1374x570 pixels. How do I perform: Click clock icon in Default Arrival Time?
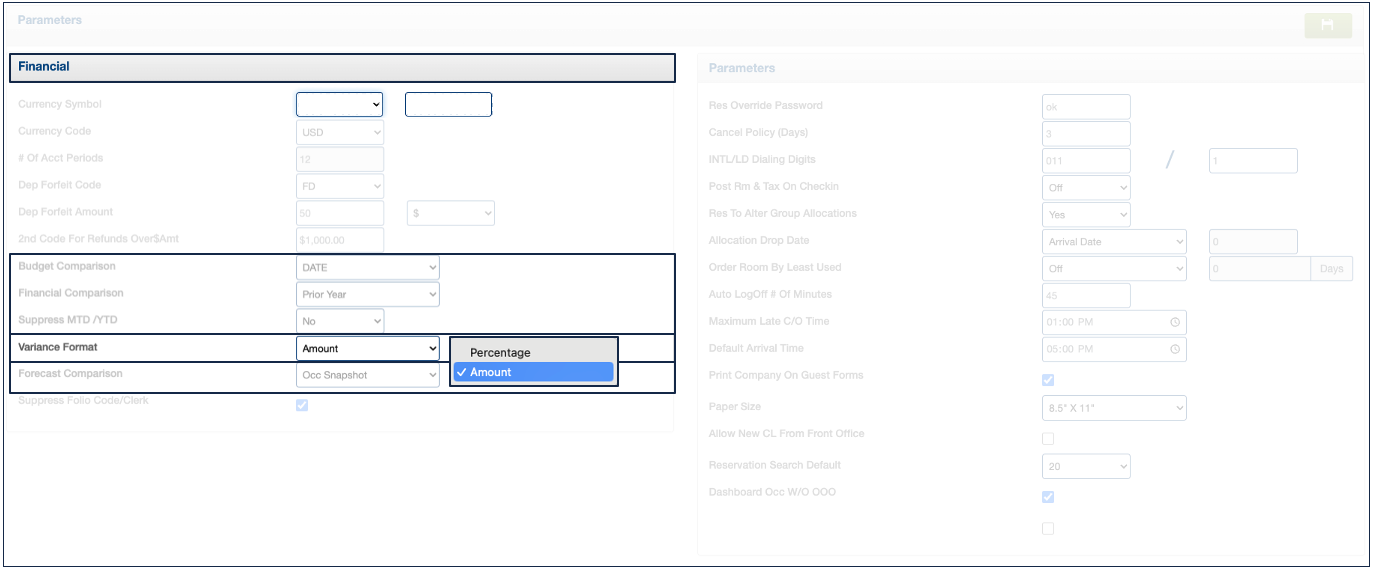pos(1175,349)
